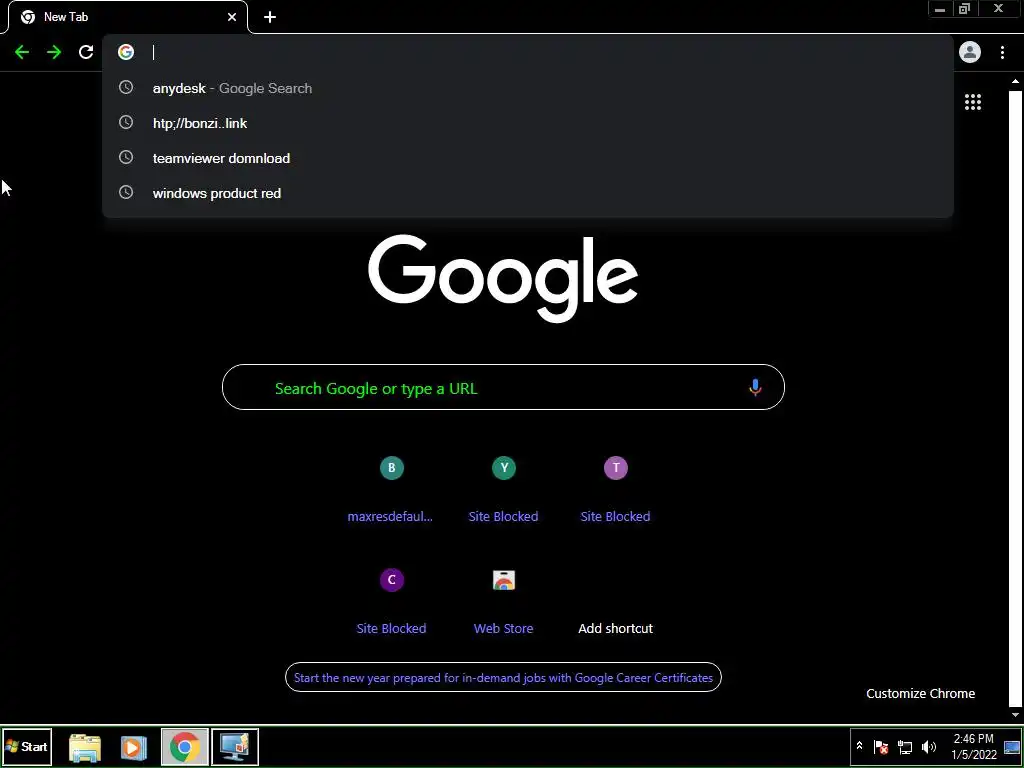Open the T Site Blocked shortcut

point(616,488)
